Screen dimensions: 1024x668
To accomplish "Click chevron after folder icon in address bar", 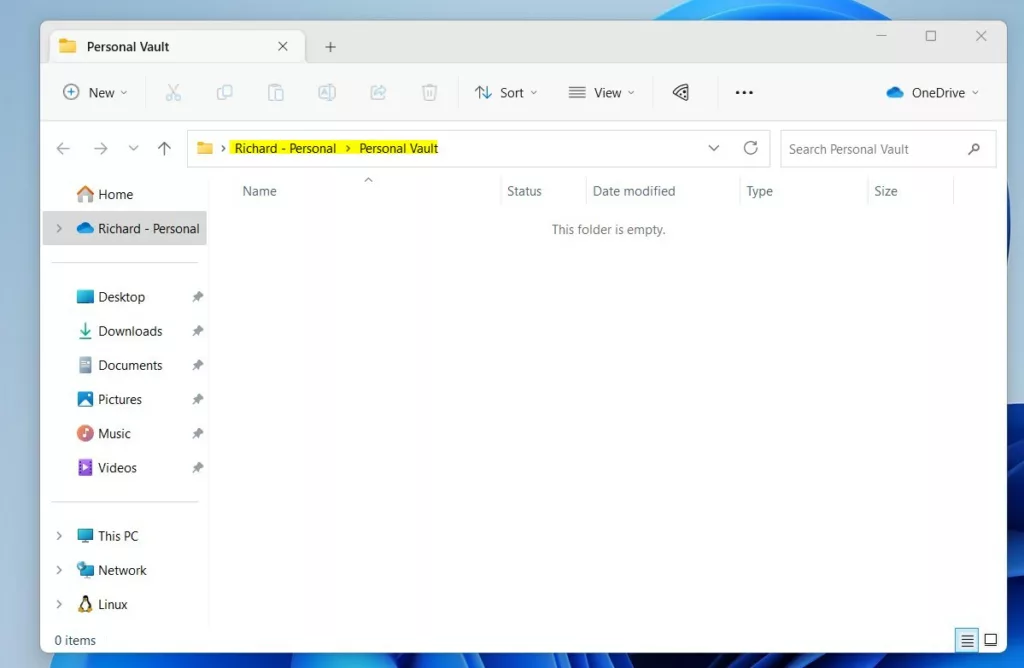I will pos(223,148).
